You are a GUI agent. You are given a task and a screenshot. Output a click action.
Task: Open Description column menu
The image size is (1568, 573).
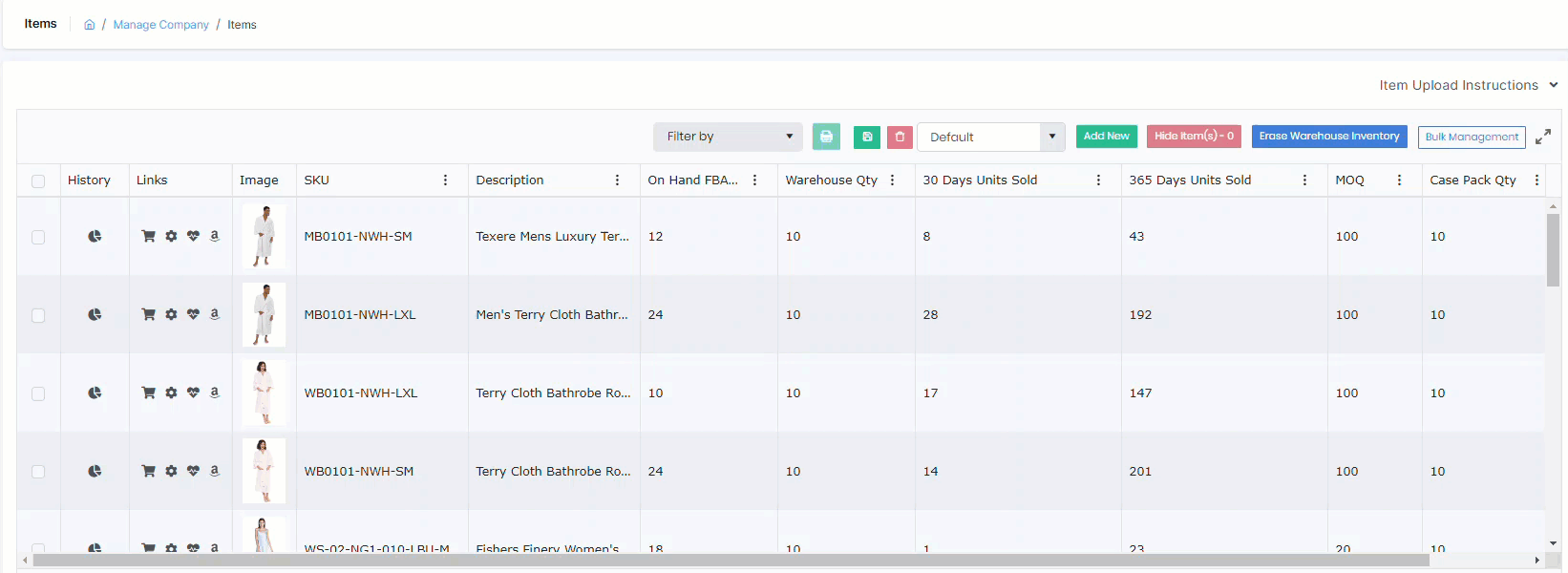tap(617, 180)
